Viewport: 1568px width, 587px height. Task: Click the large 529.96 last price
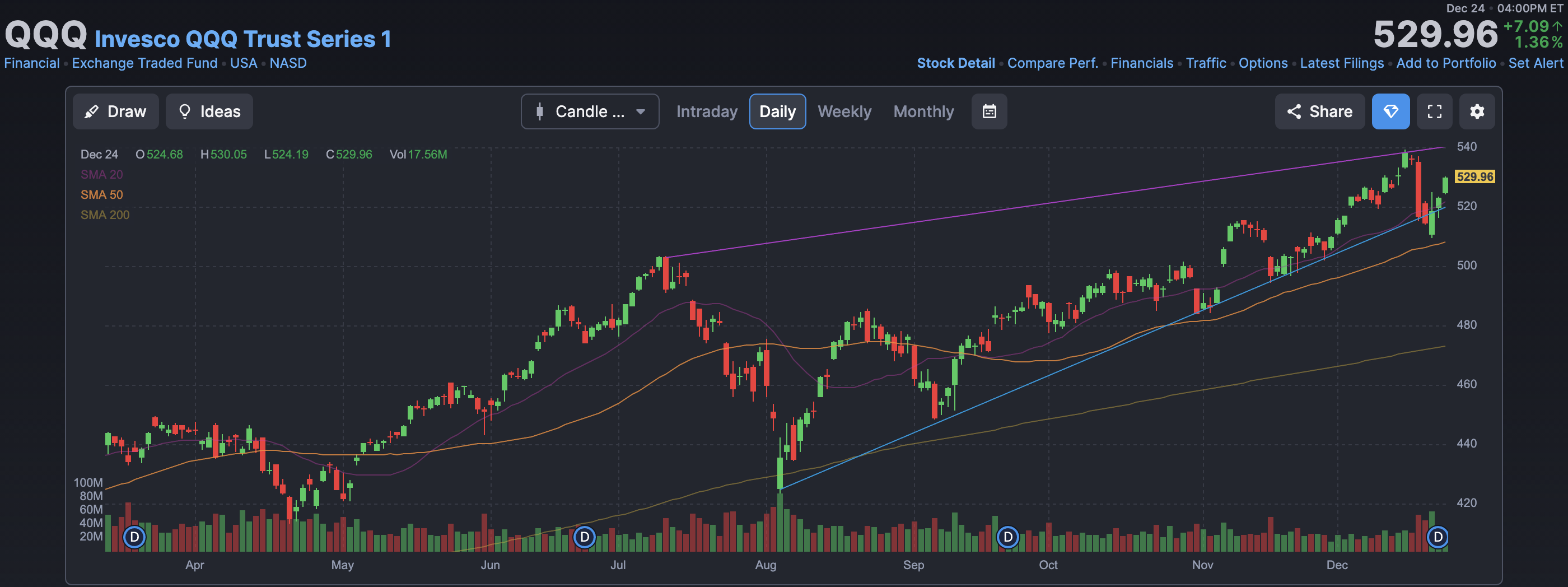point(1435,34)
